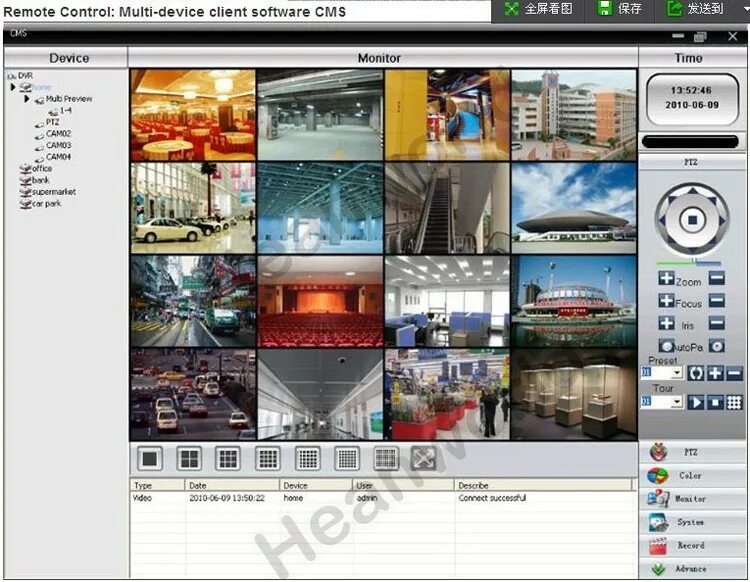
Task: Select the sixteen-view grid layout
Action: tap(268, 459)
